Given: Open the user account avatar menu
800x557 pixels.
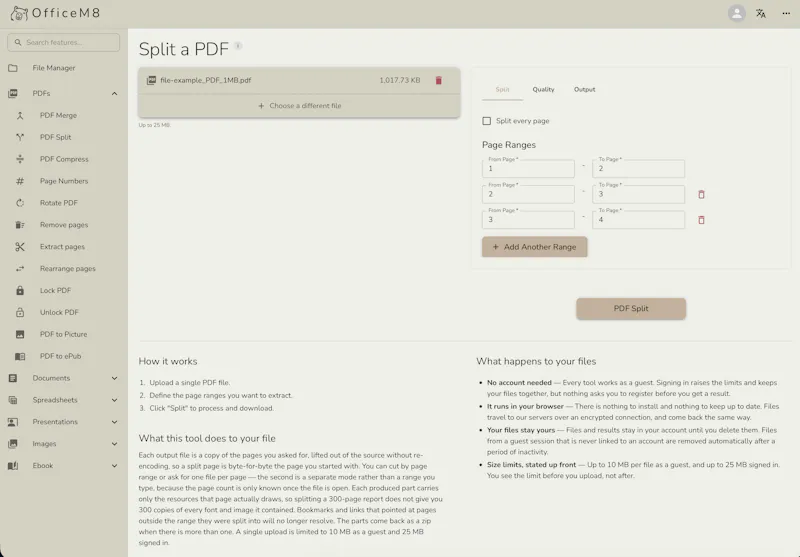Looking at the screenshot, I should (736, 14).
